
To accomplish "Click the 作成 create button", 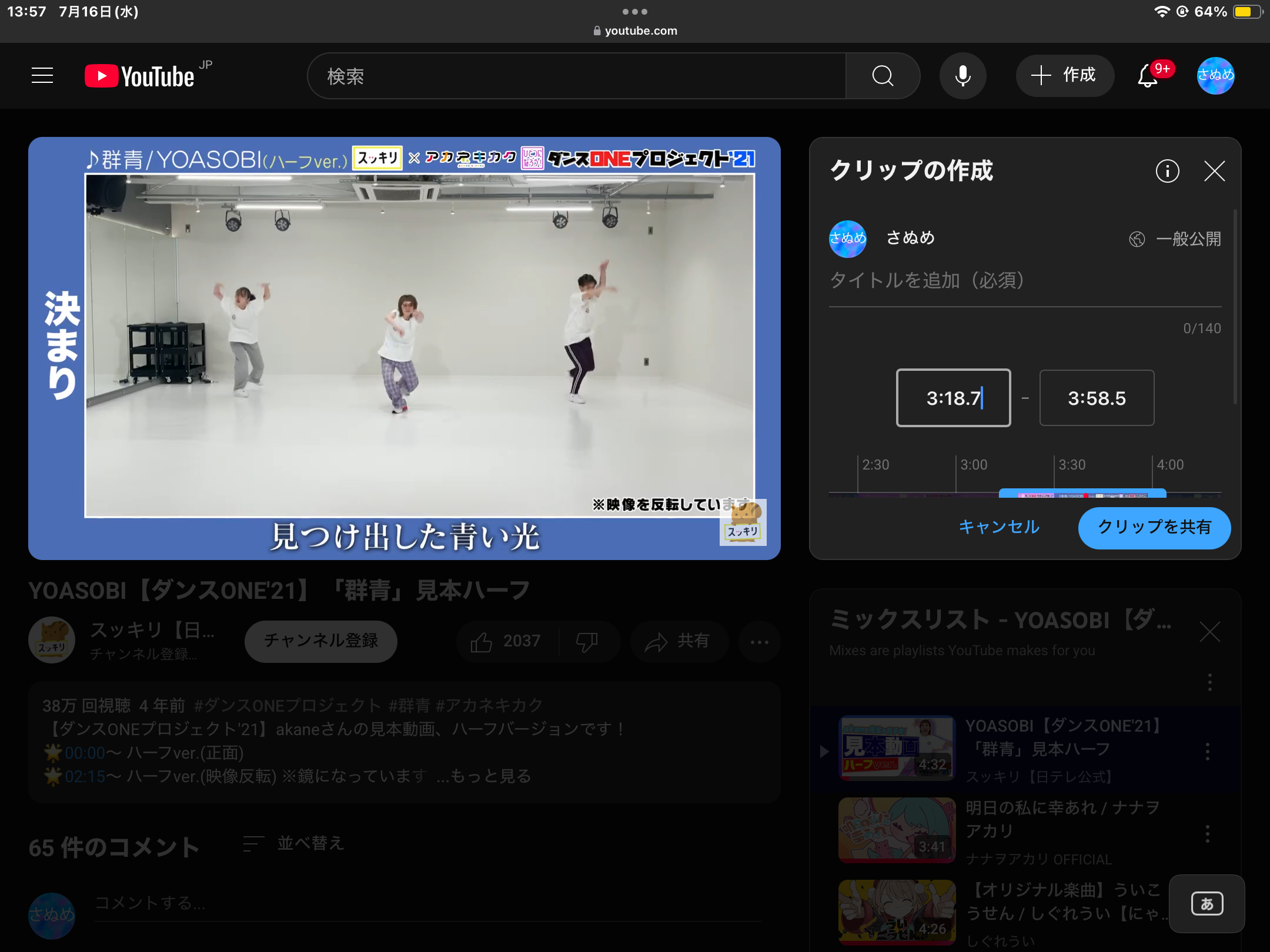I will click(1064, 76).
